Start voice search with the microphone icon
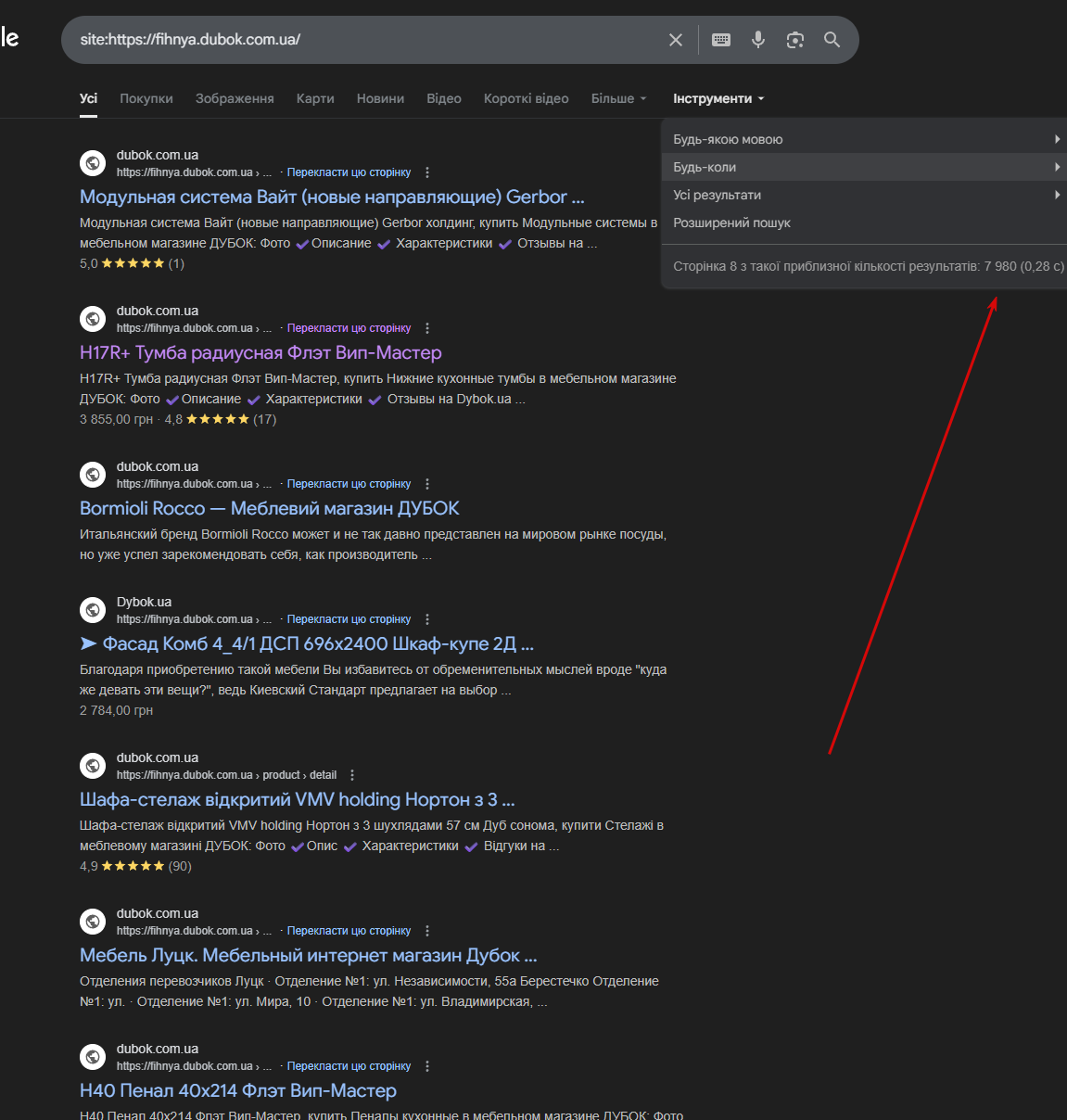Screen dimensions: 1067x1120 coord(758,40)
